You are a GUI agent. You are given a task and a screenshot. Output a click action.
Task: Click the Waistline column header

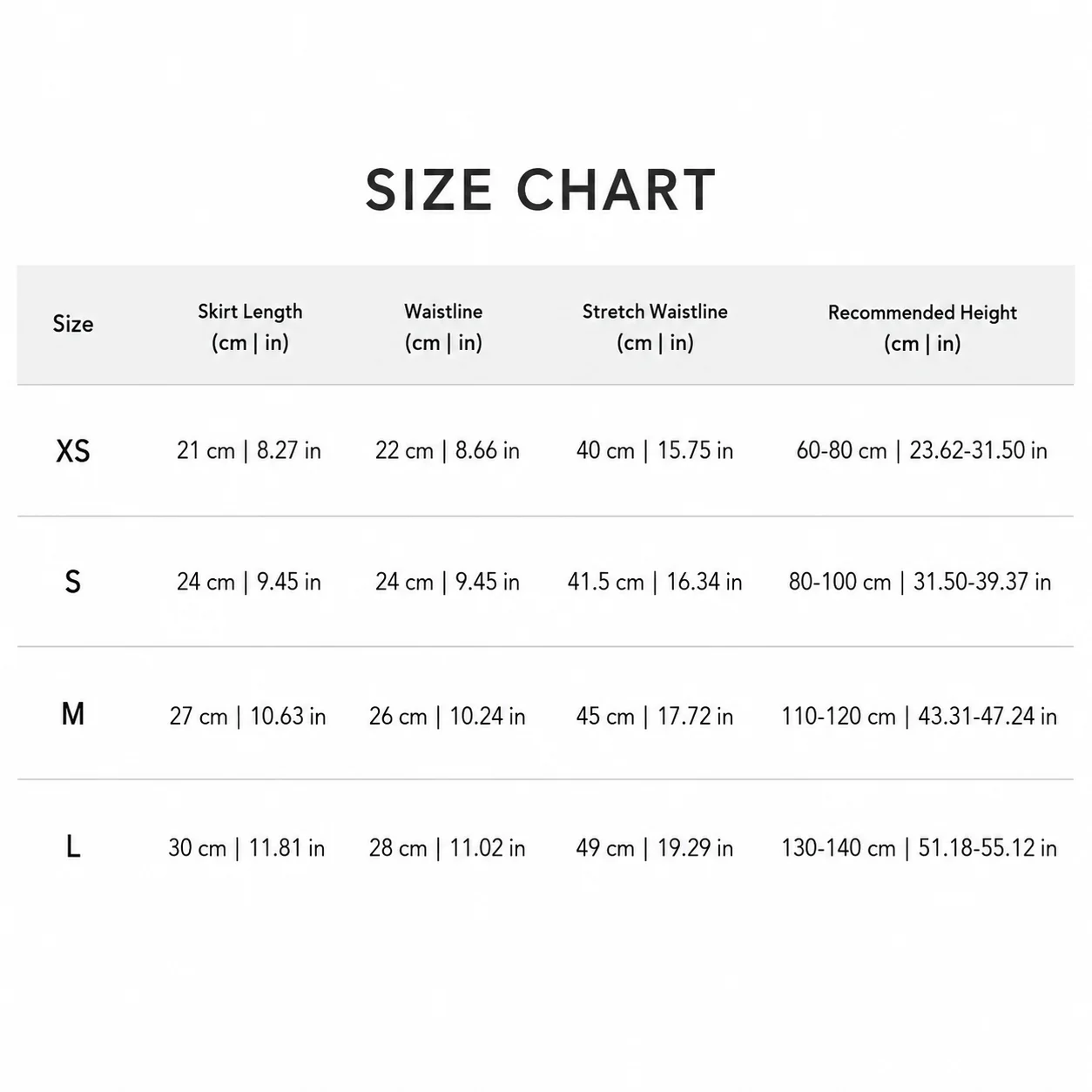pyautogui.click(x=443, y=327)
